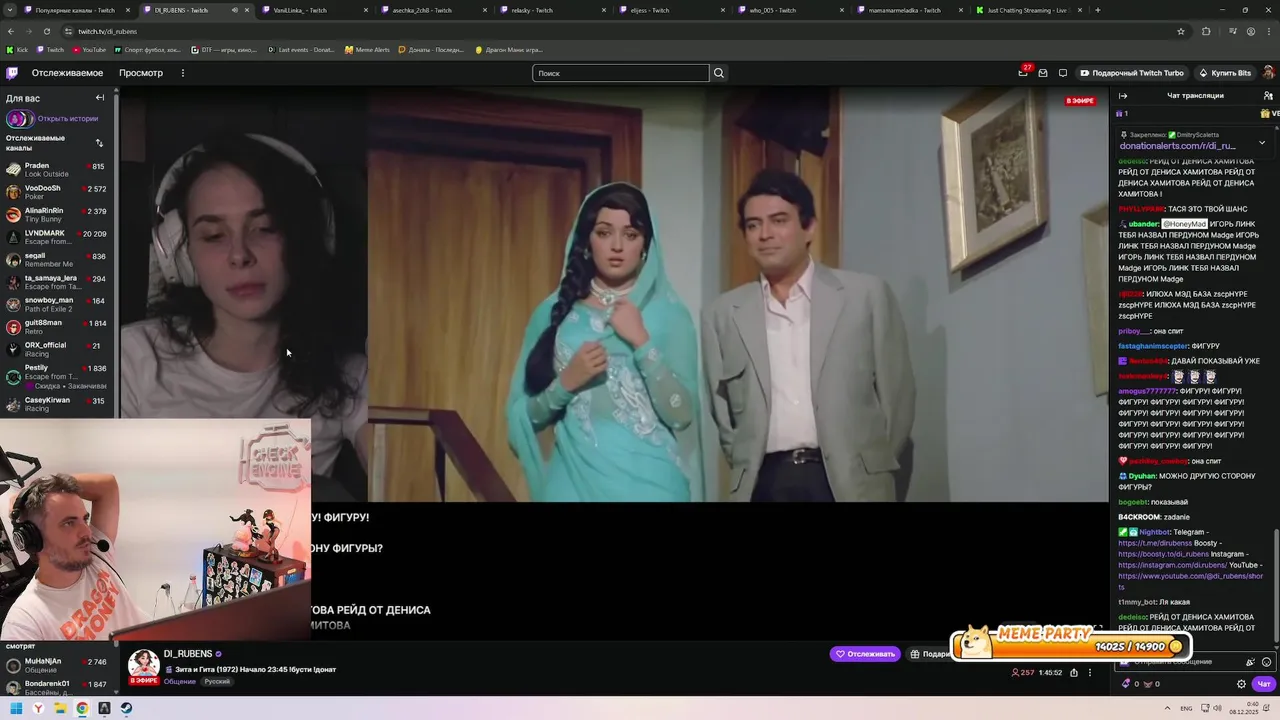The height and width of the screenshot is (720, 1280).
Task: Open the Last events bookmark
Action: coord(302,49)
